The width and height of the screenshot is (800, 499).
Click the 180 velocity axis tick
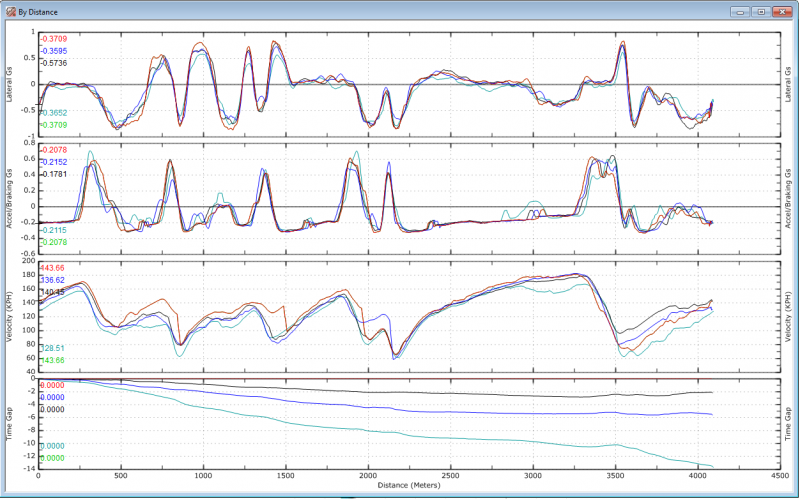click(30, 276)
